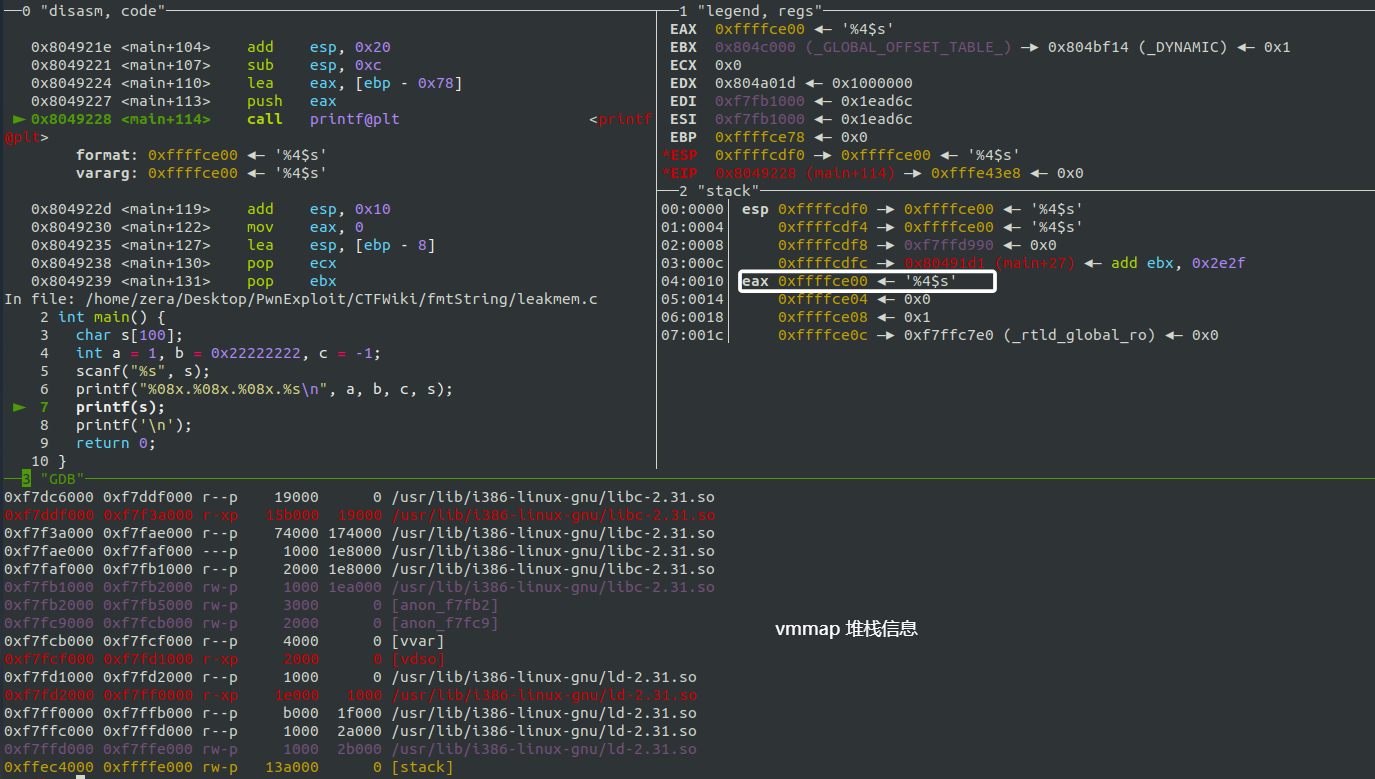Click the (_GLOBAL_OFFSET_TABLE_) symbol
Viewport: 1375px width, 779px height.
tap(908, 47)
